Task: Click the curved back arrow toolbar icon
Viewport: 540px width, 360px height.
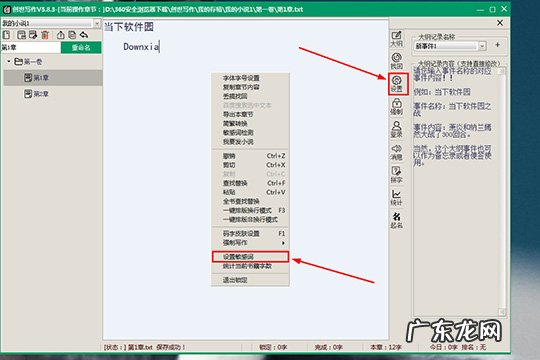Action: pos(84,34)
